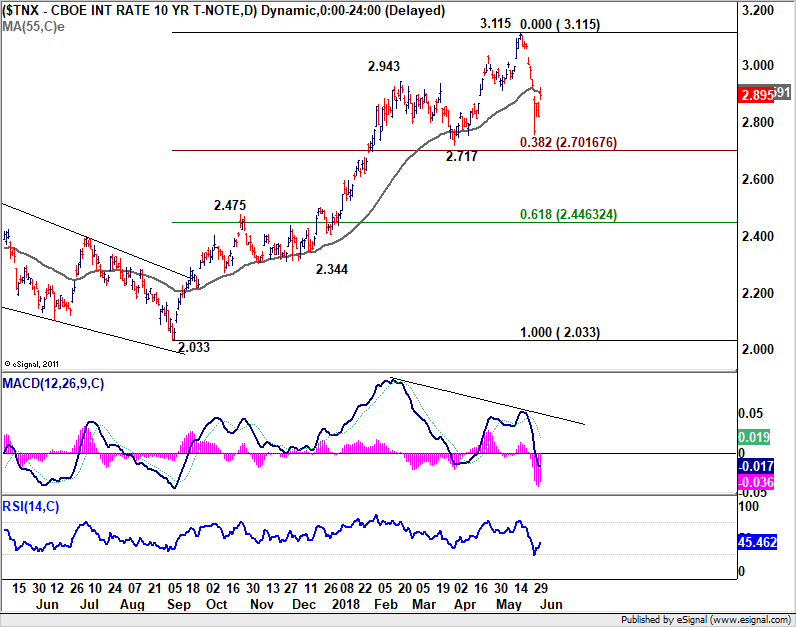
Task: Click the '2.033' low price annotation
Action: point(193,347)
